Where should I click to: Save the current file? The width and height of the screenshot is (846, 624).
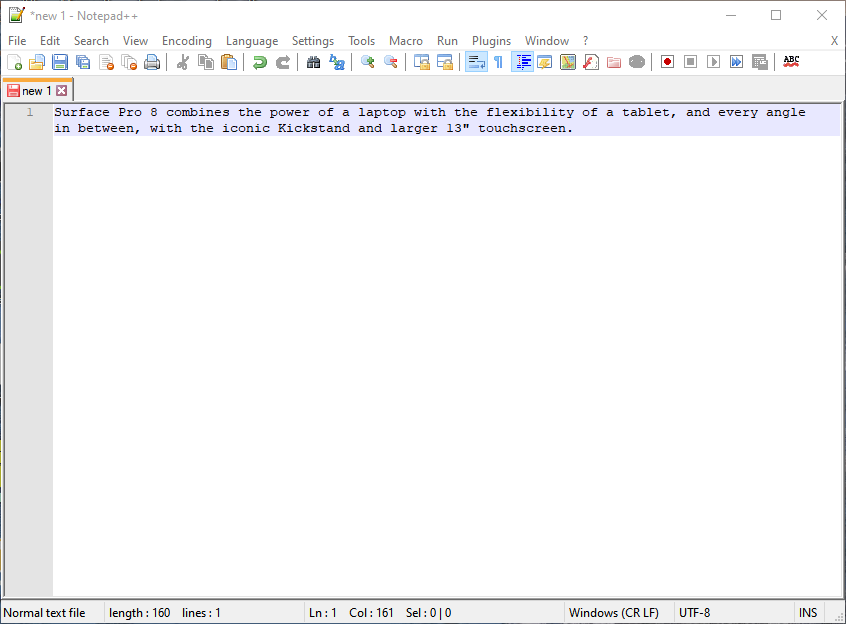tap(60, 63)
